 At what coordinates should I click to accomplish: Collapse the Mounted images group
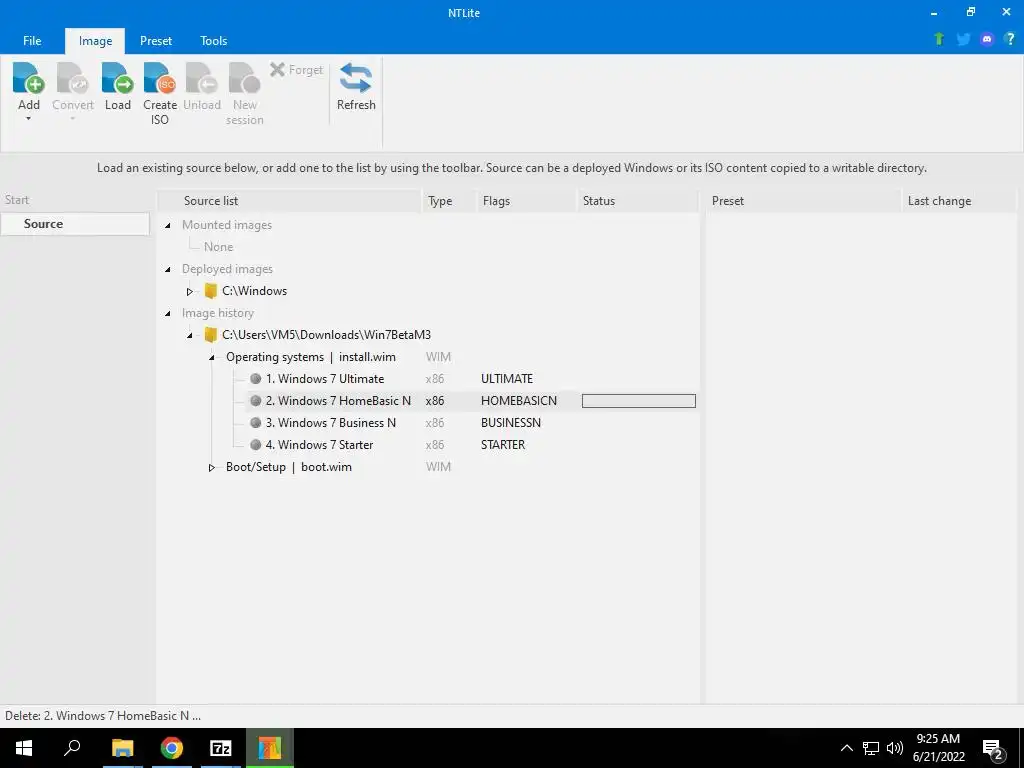(168, 225)
